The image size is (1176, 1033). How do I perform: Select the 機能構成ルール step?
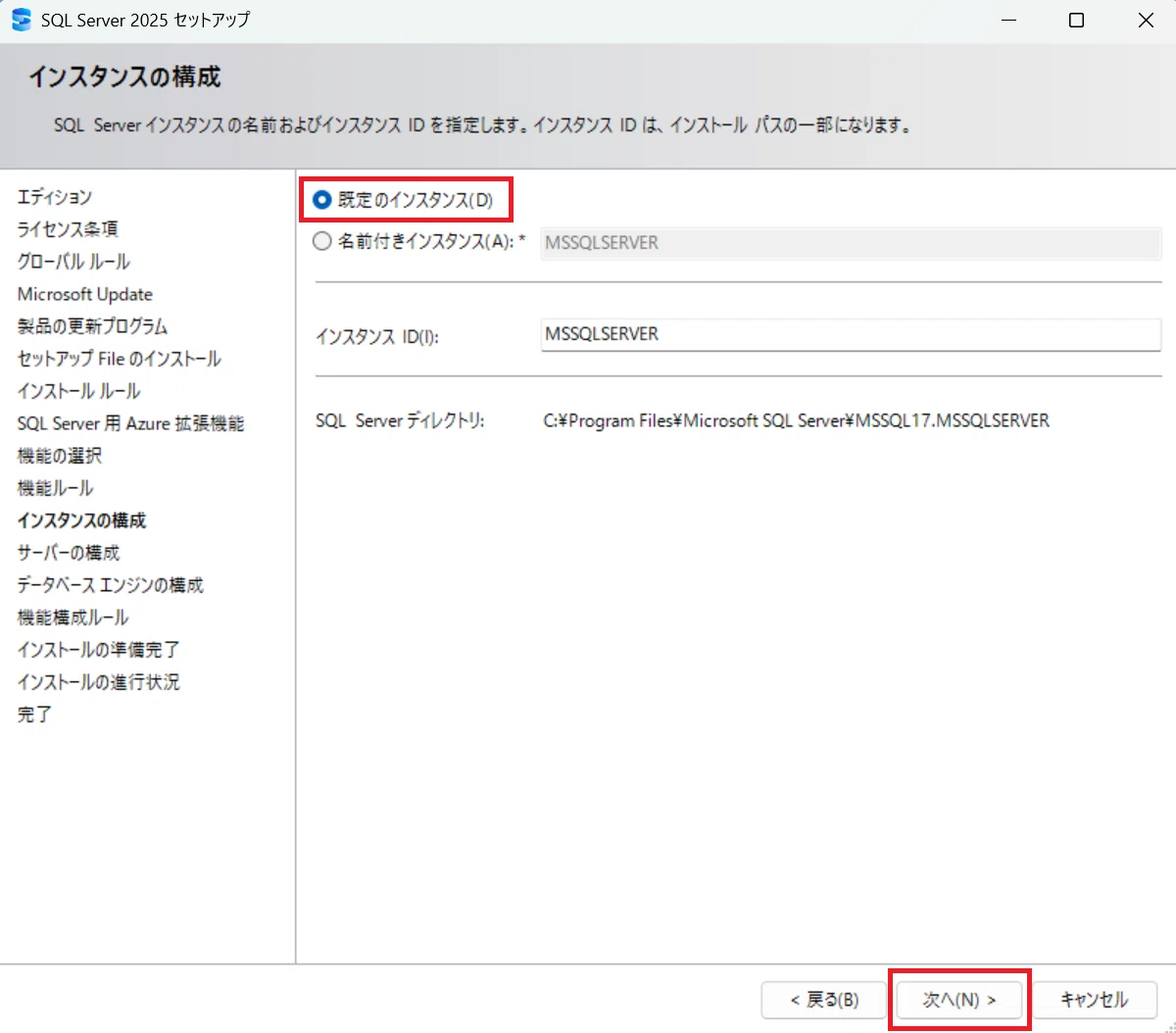[x=73, y=617]
